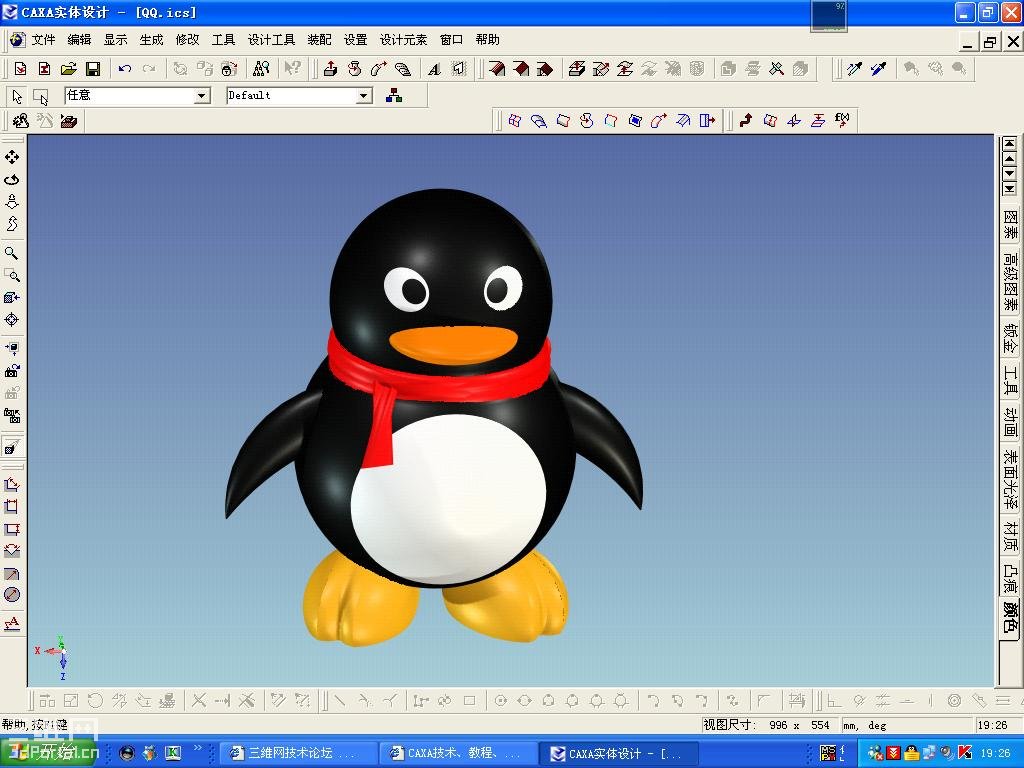1024x768 pixels.
Task: Open the 钣金 catalog tab
Action: tap(1010, 339)
